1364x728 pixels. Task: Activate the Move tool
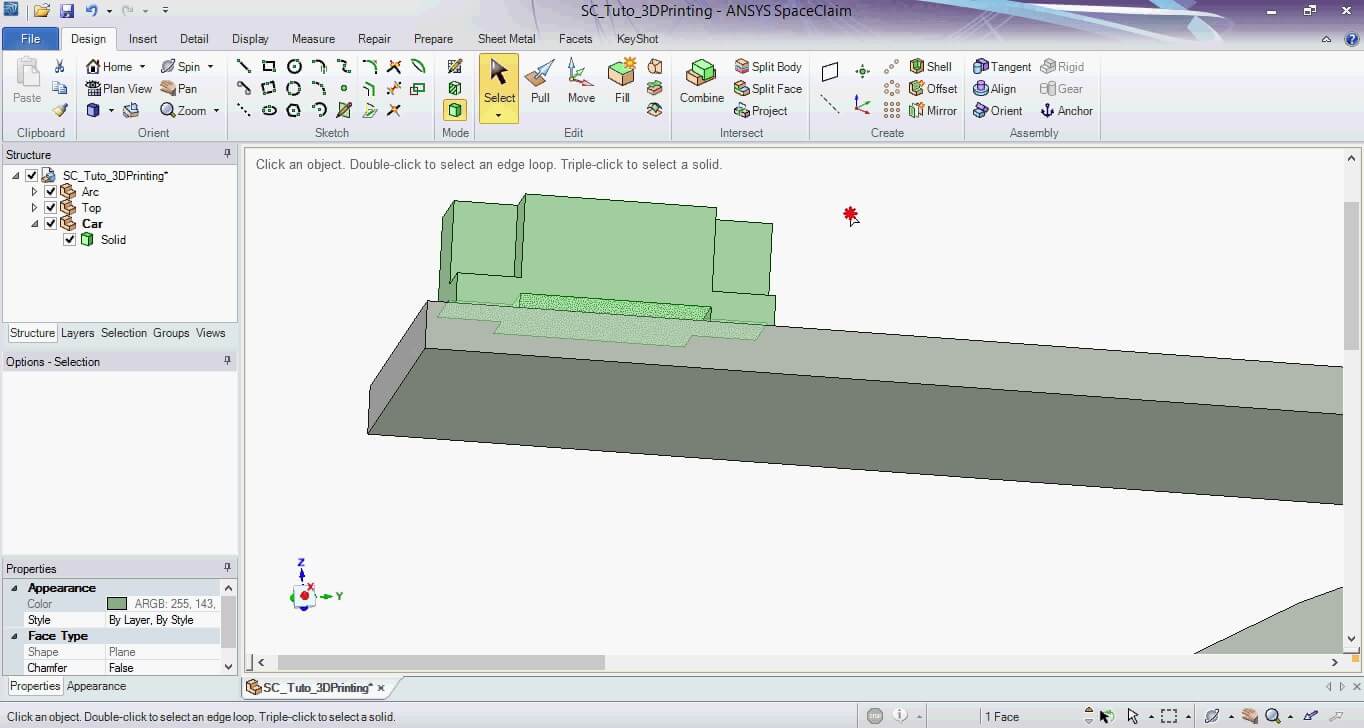581,80
